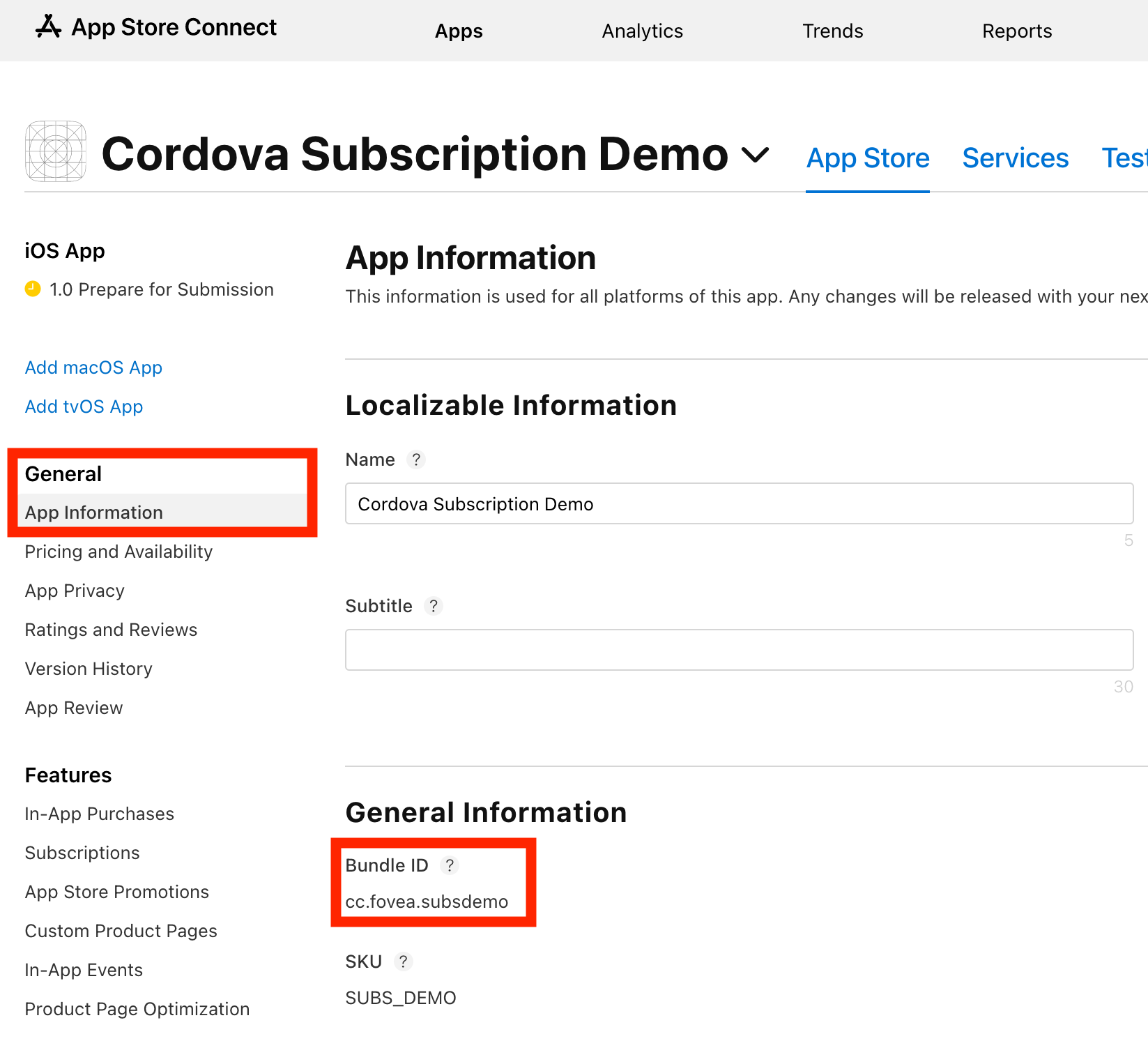Switch to the App Store tab
Screen dimensions: 1148x1041
[x=868, y=158]
